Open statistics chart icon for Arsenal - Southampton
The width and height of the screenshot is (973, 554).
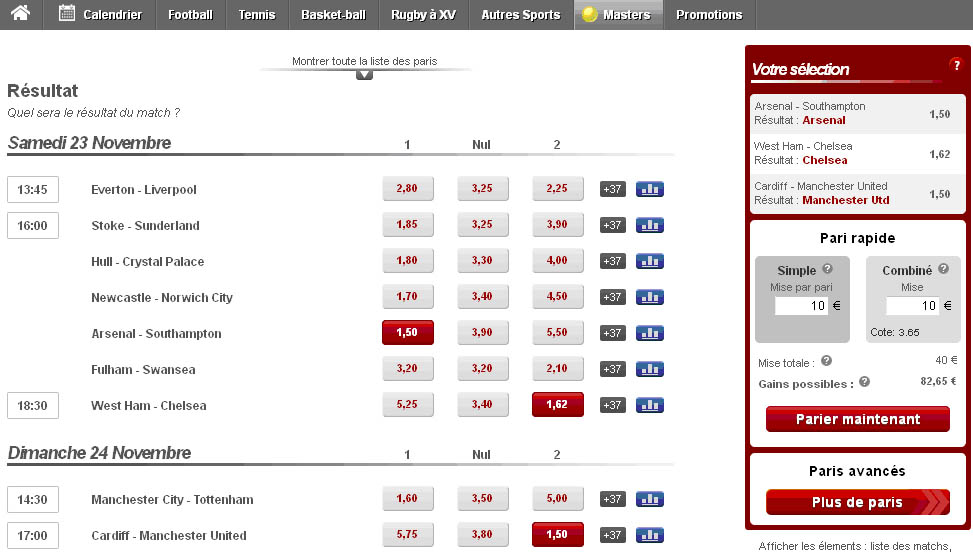pos(650,333)
